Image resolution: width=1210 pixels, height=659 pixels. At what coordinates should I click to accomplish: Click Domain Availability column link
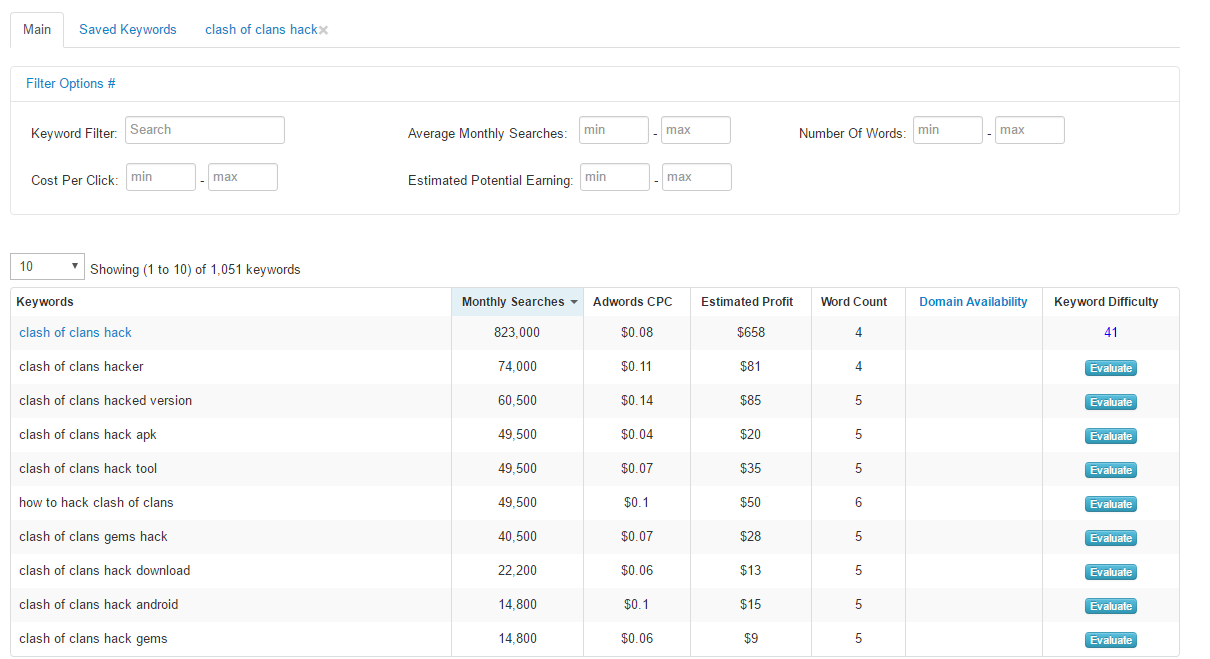click(973, 302)
